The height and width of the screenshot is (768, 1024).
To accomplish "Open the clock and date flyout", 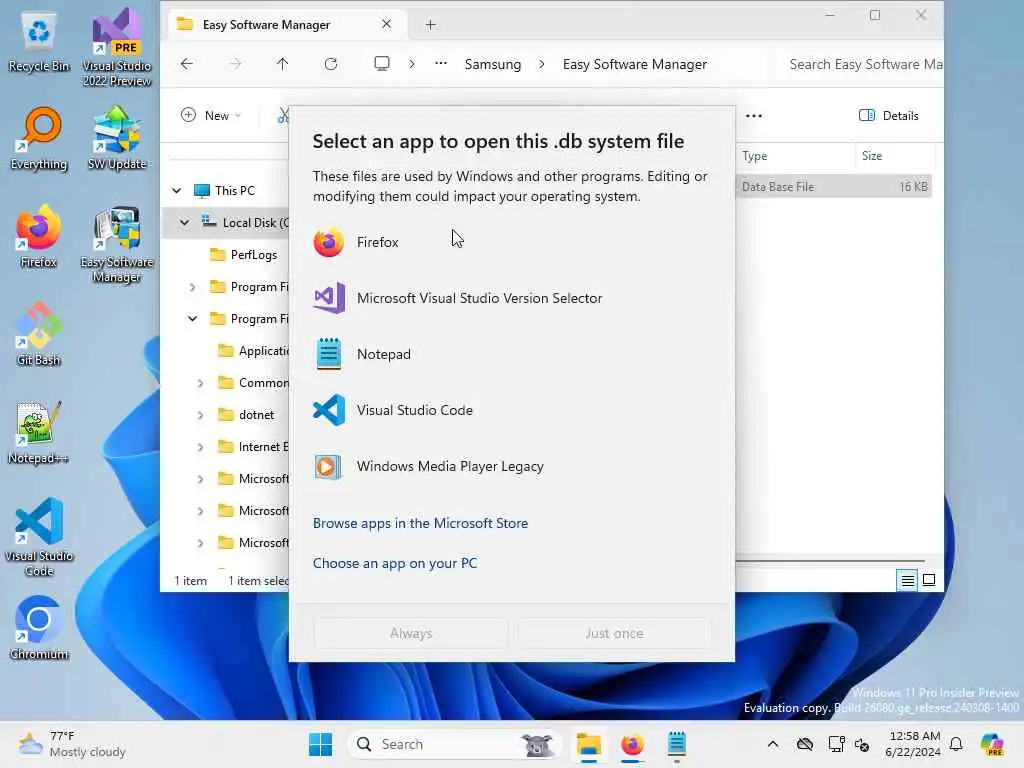I will (913, 744).
